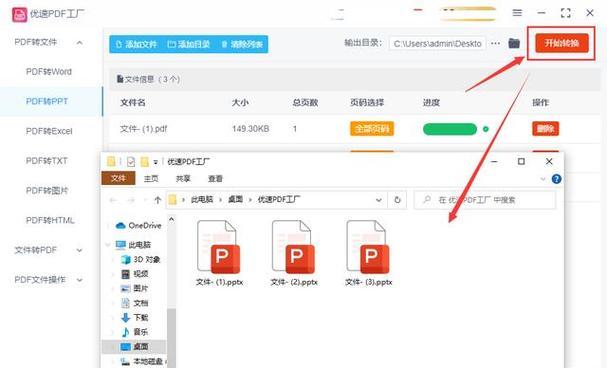Select the file 文件- (3).pptx
This screenshot has width=607, height=368.
[369, 253]
